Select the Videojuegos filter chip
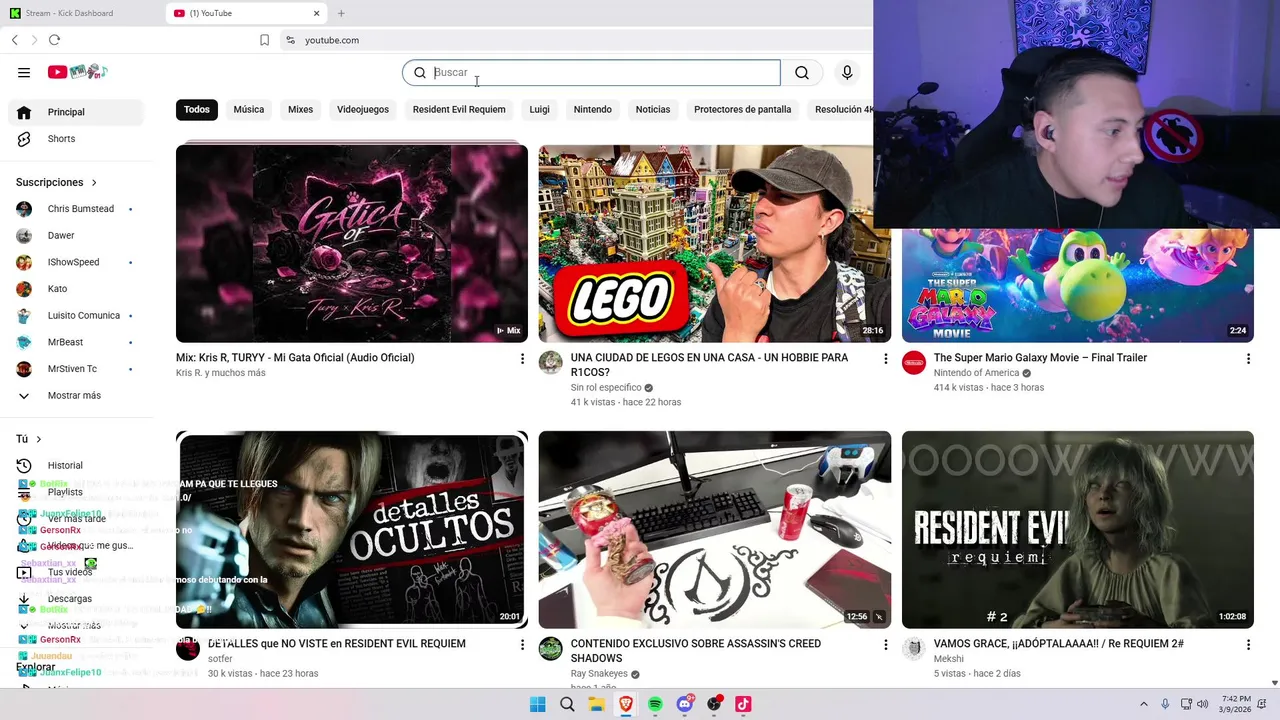The height and width of the screenshot is (720, 1280). click(363, 109)
